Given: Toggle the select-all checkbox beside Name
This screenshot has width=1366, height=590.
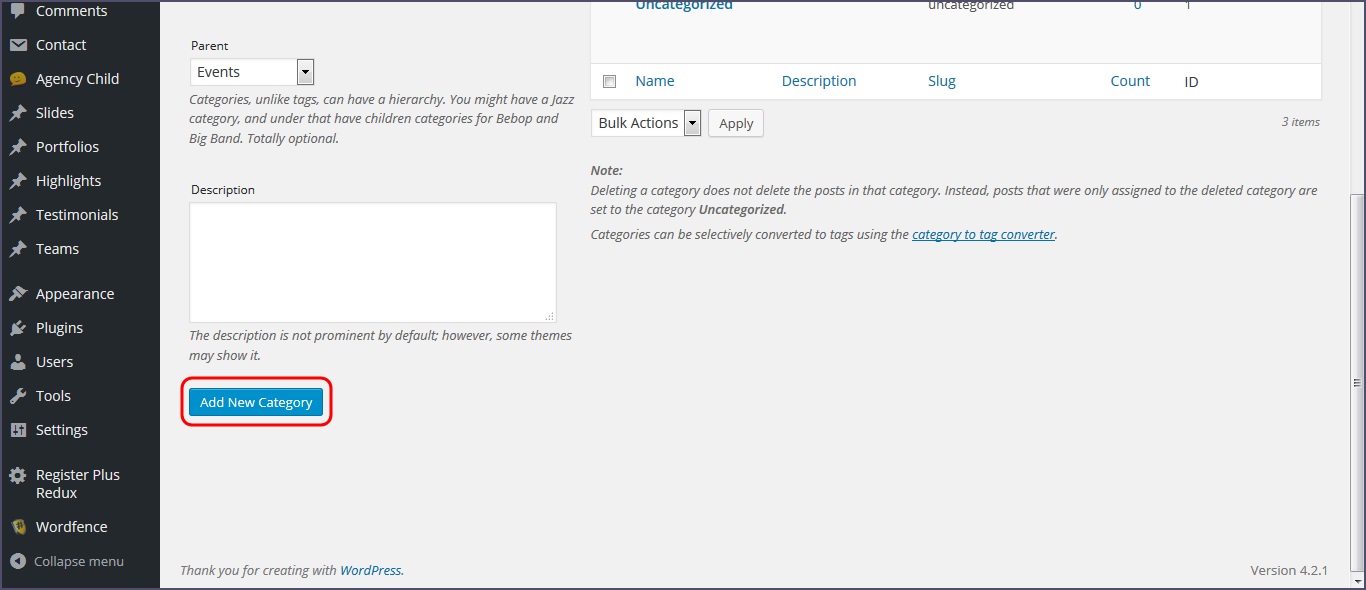Looking at the screenshot, I should tap(610, 82).
